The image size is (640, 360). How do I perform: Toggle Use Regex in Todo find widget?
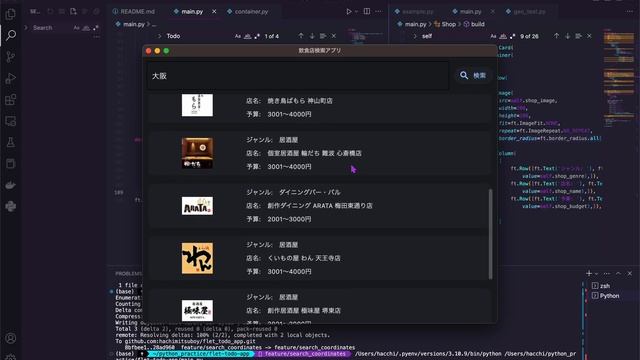[x=257, y=36]
